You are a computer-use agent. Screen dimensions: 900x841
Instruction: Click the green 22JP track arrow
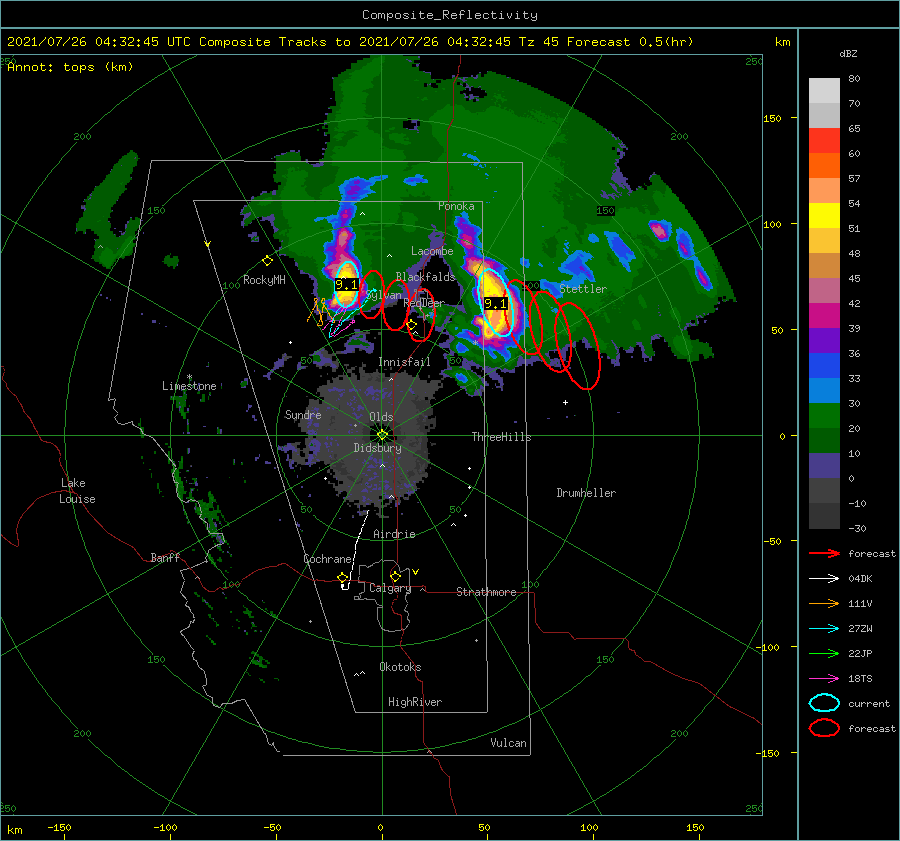click(824, 653)
